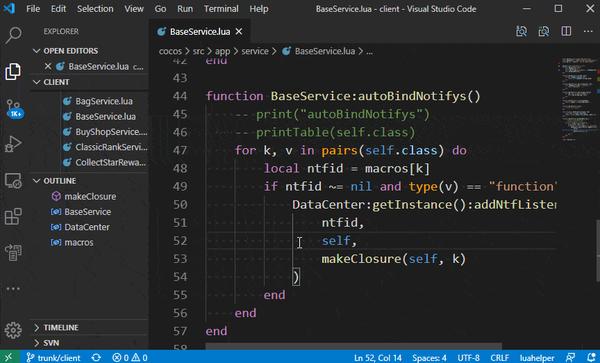Image resolution: width=600 pixels, height=363 pixels.
Task: Open the Remote Explorer view
Action: [x=13, y=180]
